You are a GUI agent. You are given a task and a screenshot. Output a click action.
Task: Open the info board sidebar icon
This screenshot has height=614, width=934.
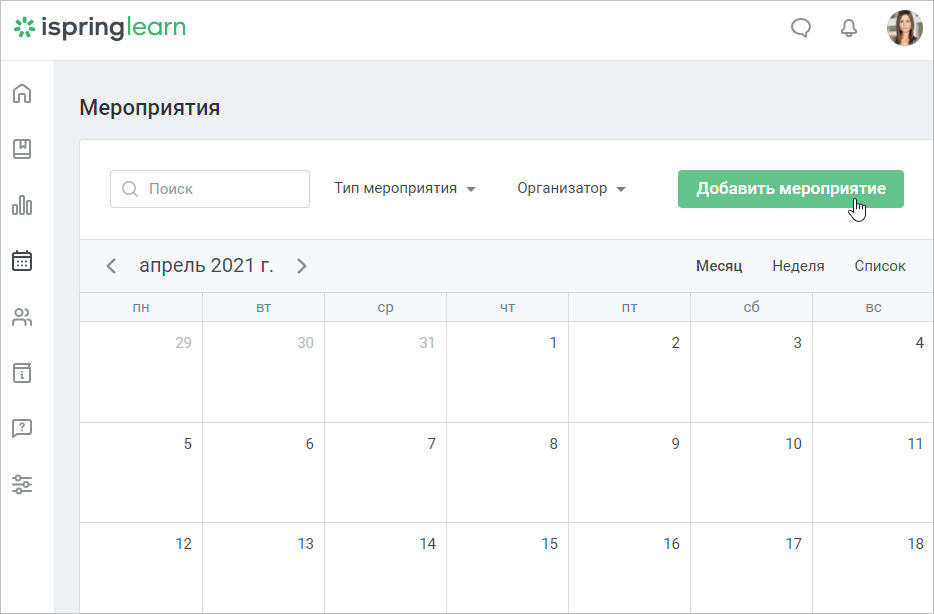point(22,373)
